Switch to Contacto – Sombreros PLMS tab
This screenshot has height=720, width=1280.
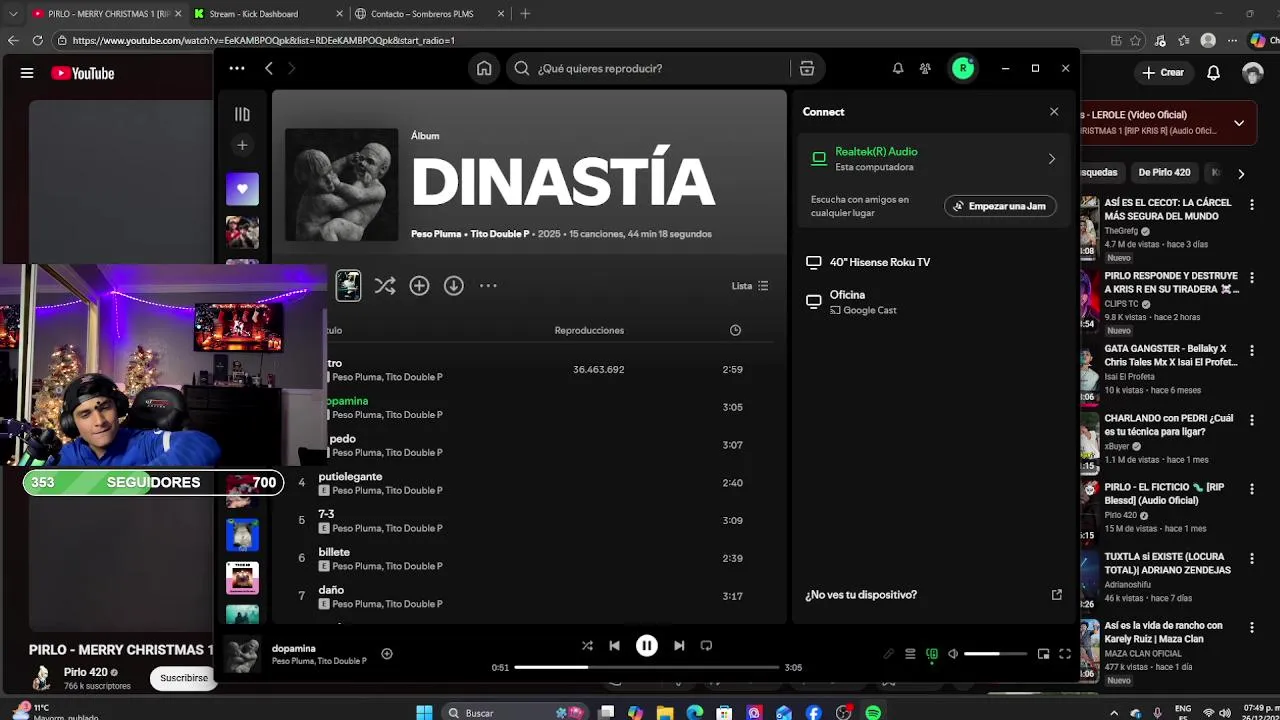[x=430, y=14]
